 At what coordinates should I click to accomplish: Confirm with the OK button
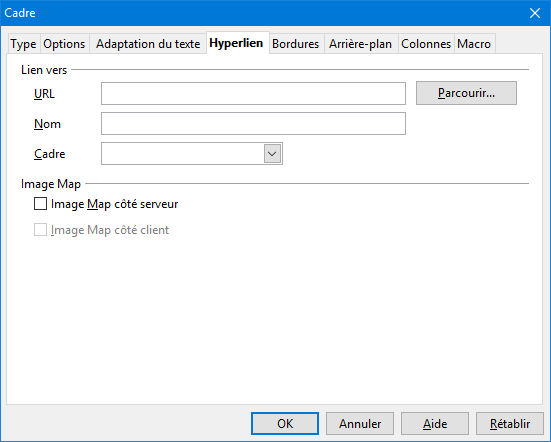[285, 423]
